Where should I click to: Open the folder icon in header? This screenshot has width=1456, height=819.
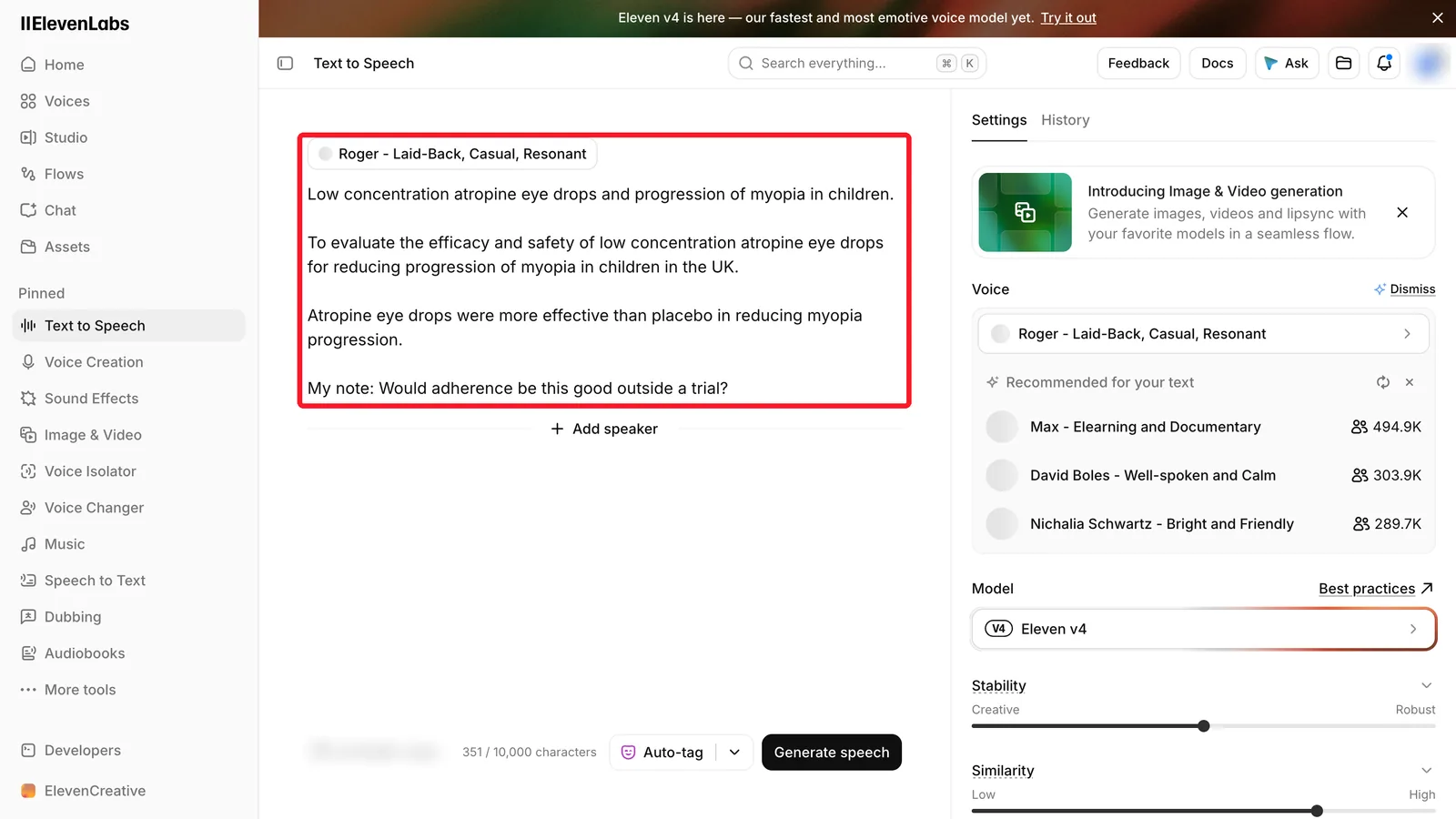click(1343, 63)
